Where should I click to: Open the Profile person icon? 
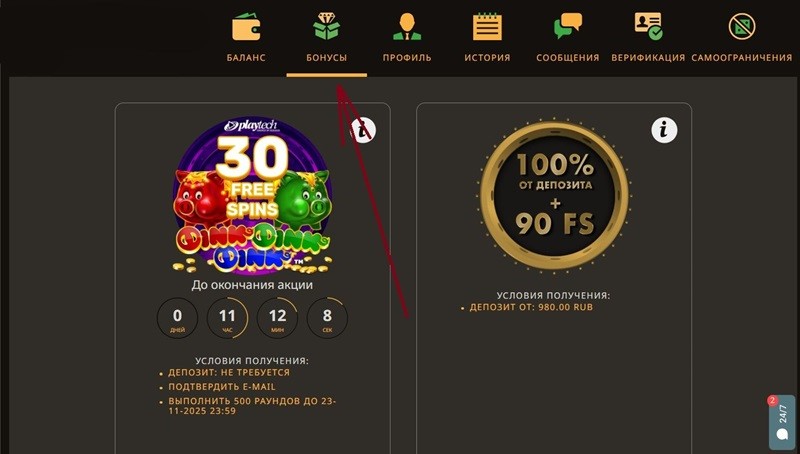tap(407, 27)
